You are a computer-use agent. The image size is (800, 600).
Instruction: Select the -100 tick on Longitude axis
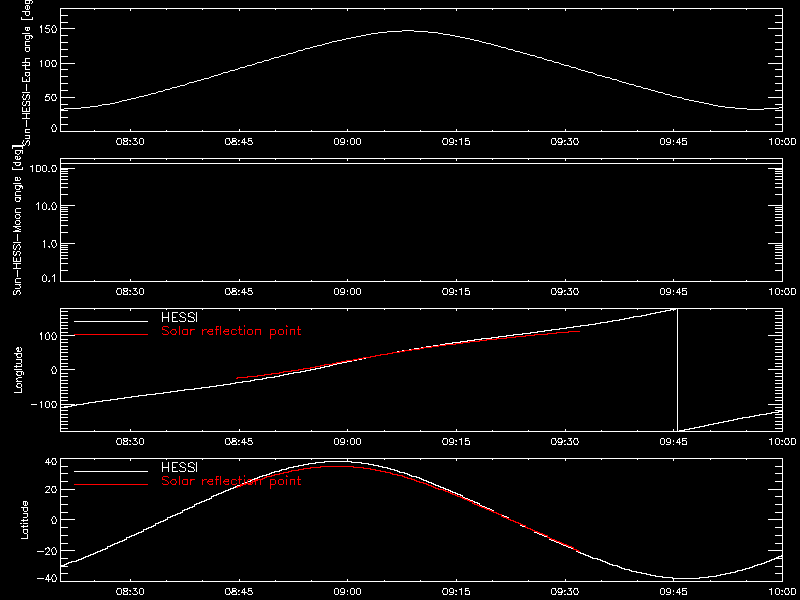pyautogui.click(x=43, y=404)
